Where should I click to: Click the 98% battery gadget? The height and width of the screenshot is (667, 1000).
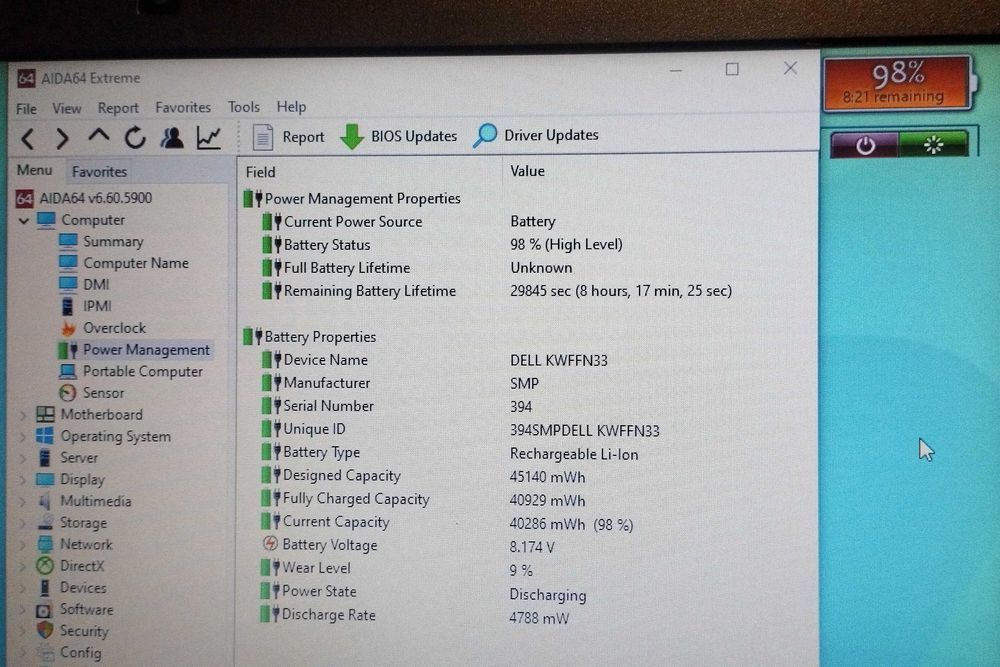898,84
